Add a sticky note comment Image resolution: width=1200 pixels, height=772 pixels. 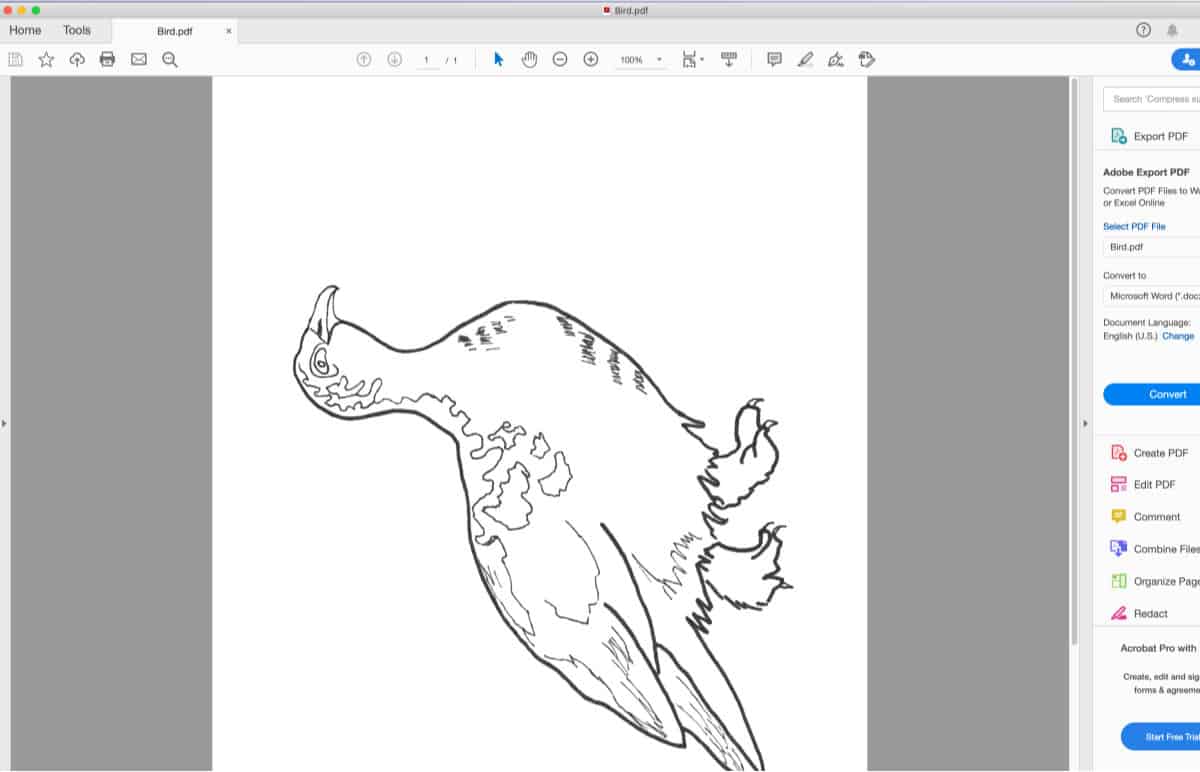point(774,60)
